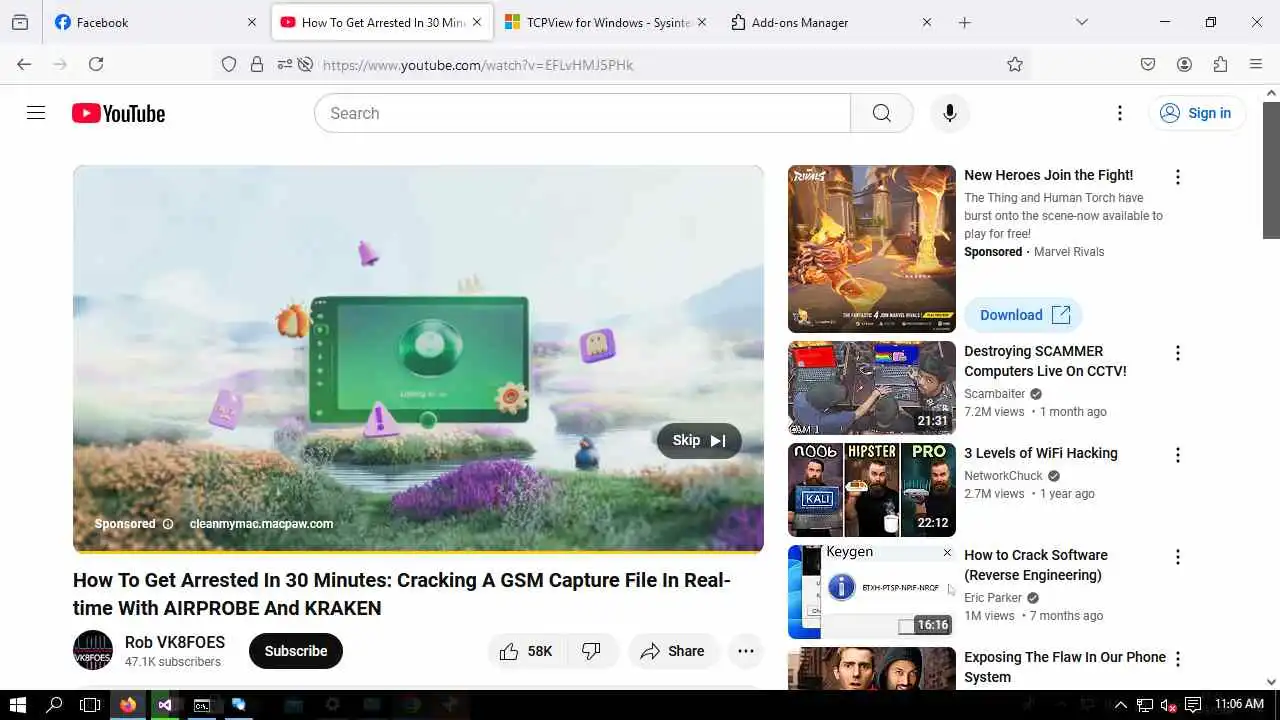Go back with Firefox back arrow
1280x720 pixels.
point(24,64)
